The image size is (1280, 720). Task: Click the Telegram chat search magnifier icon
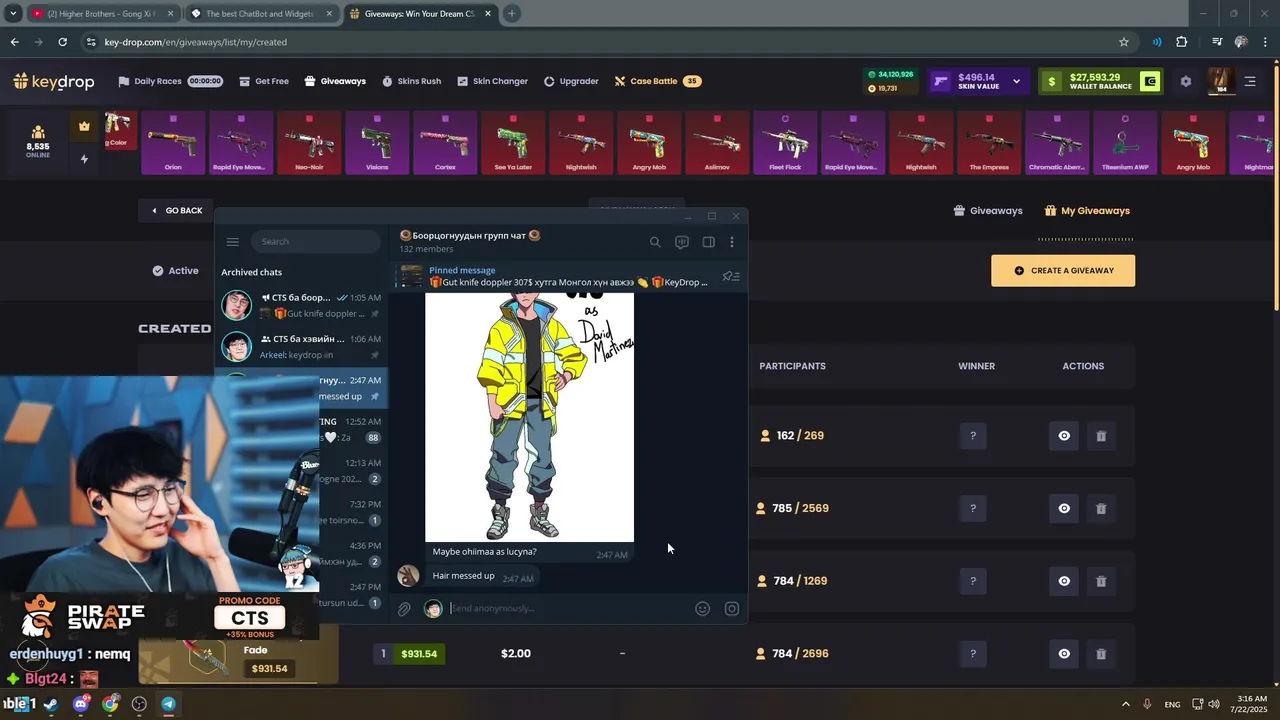(x=655, y=241)
